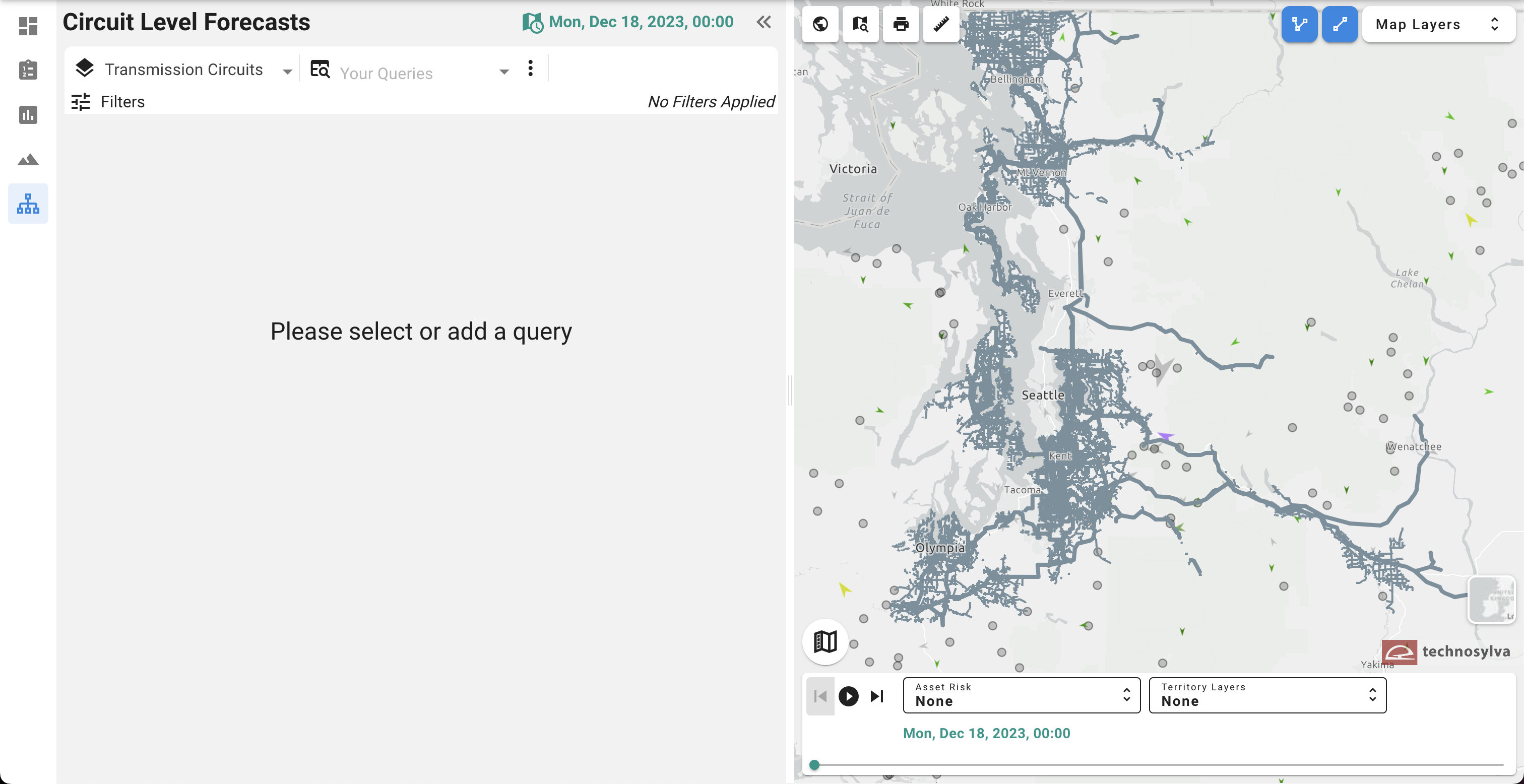The image size is (1524, 784).
Task: Open the dashboard icon in sidebar
Action: pyautogui.click(x=28, y=26)
